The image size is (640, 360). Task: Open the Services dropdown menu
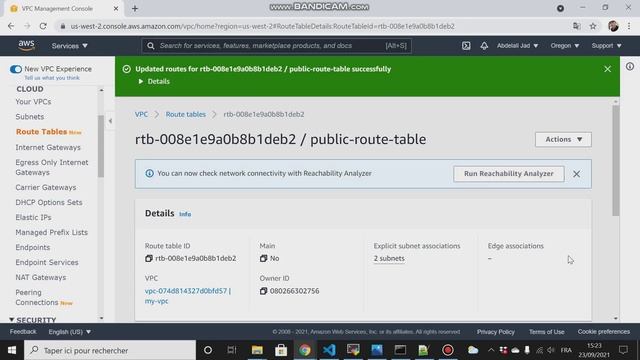coord(69,46)
